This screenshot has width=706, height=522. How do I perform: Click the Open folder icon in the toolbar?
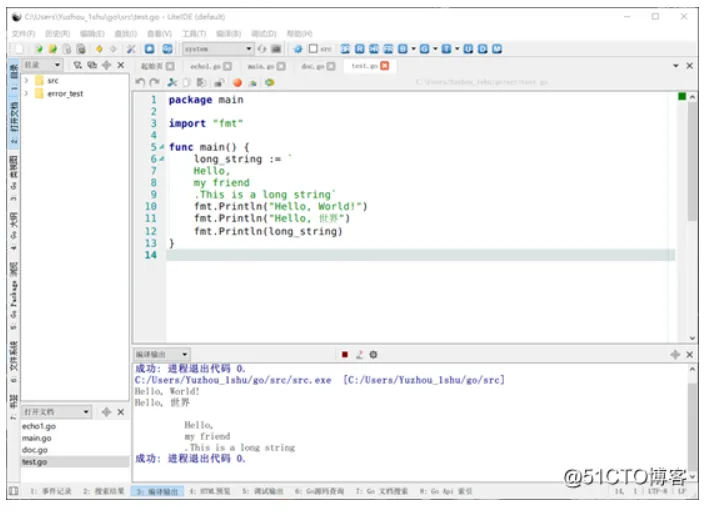(x=53, y=49)
